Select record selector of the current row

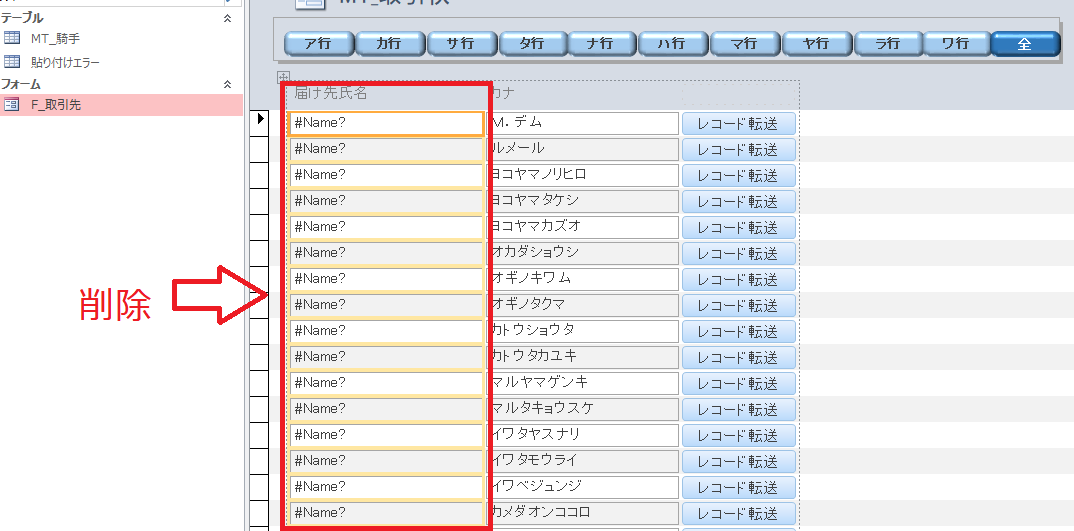(262, 122)
